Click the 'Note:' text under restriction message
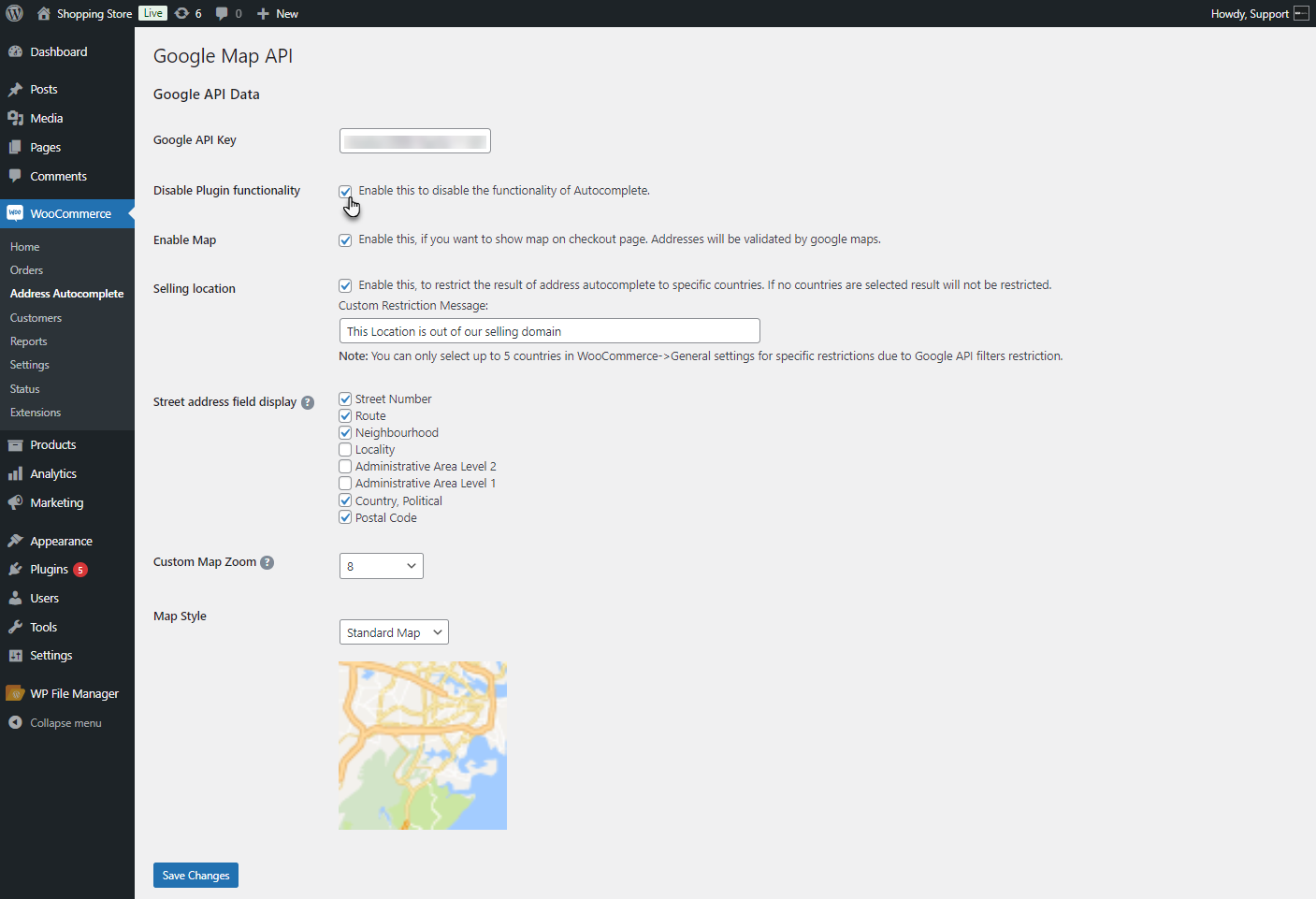The image size is (1316, 899). click(x=354, y=356)
